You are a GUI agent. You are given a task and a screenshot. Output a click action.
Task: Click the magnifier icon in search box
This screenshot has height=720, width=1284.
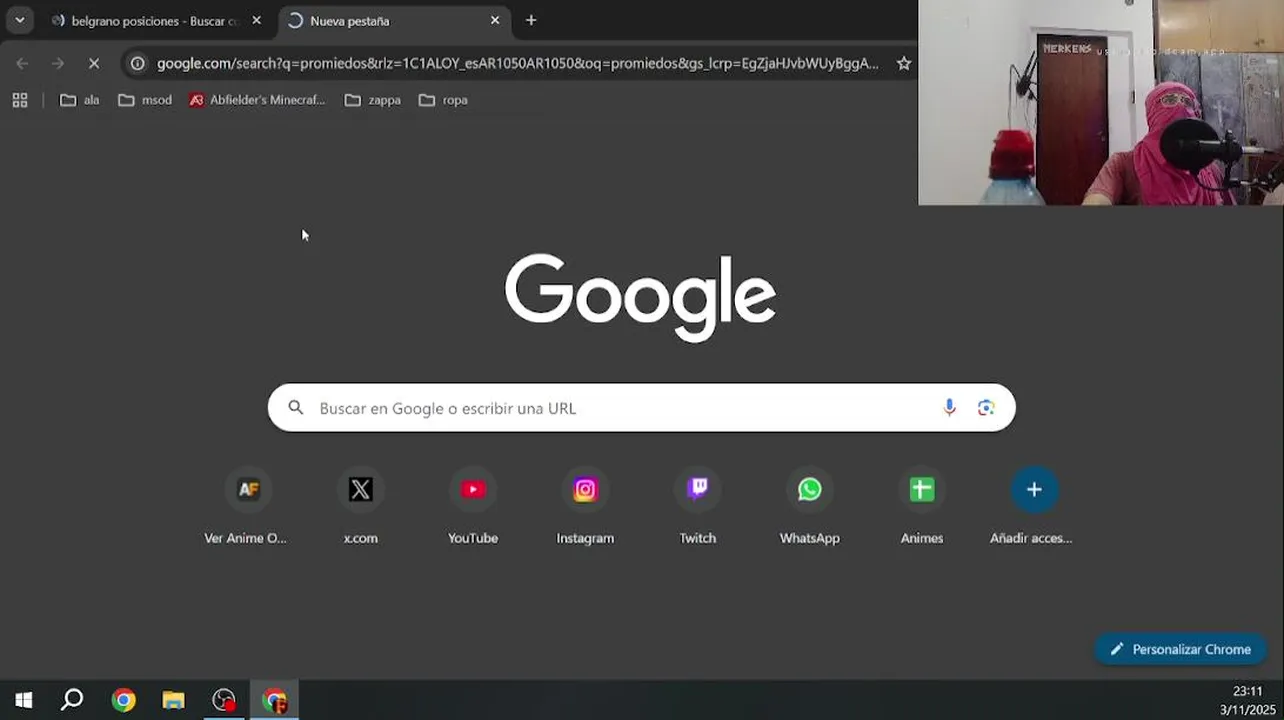click(x=295, y=408)
